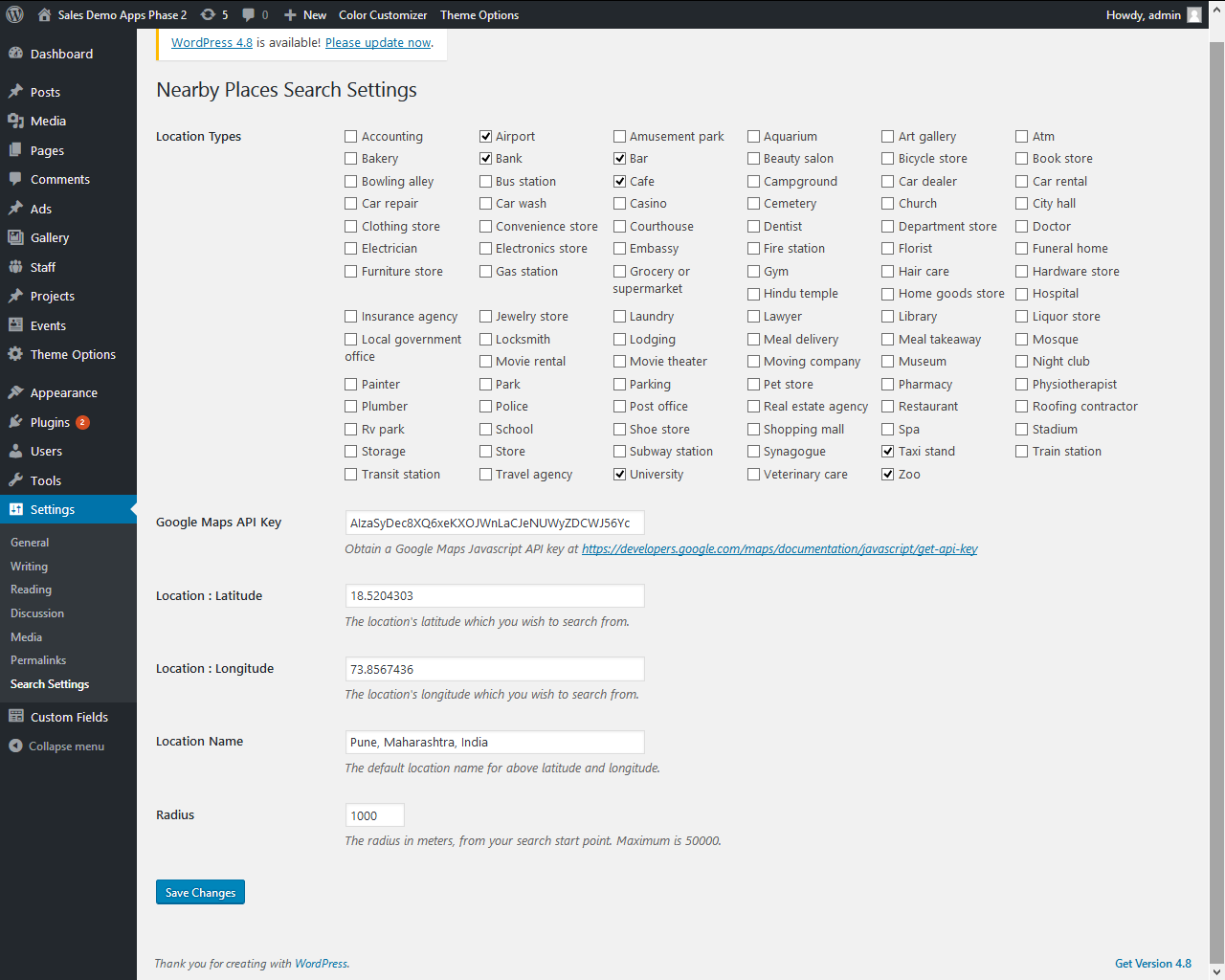Click Get Version 4.8 footer link
The width and height of the screenshot is (1225, 980).
[x=1153, y=964]
